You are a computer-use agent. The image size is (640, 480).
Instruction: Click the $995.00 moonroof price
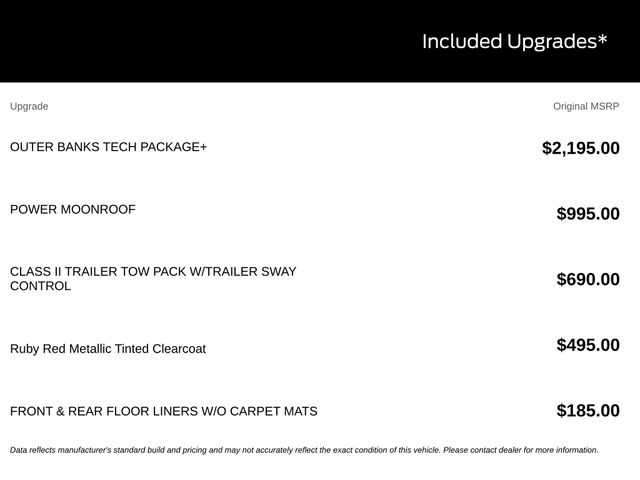(x=588, y=213)
